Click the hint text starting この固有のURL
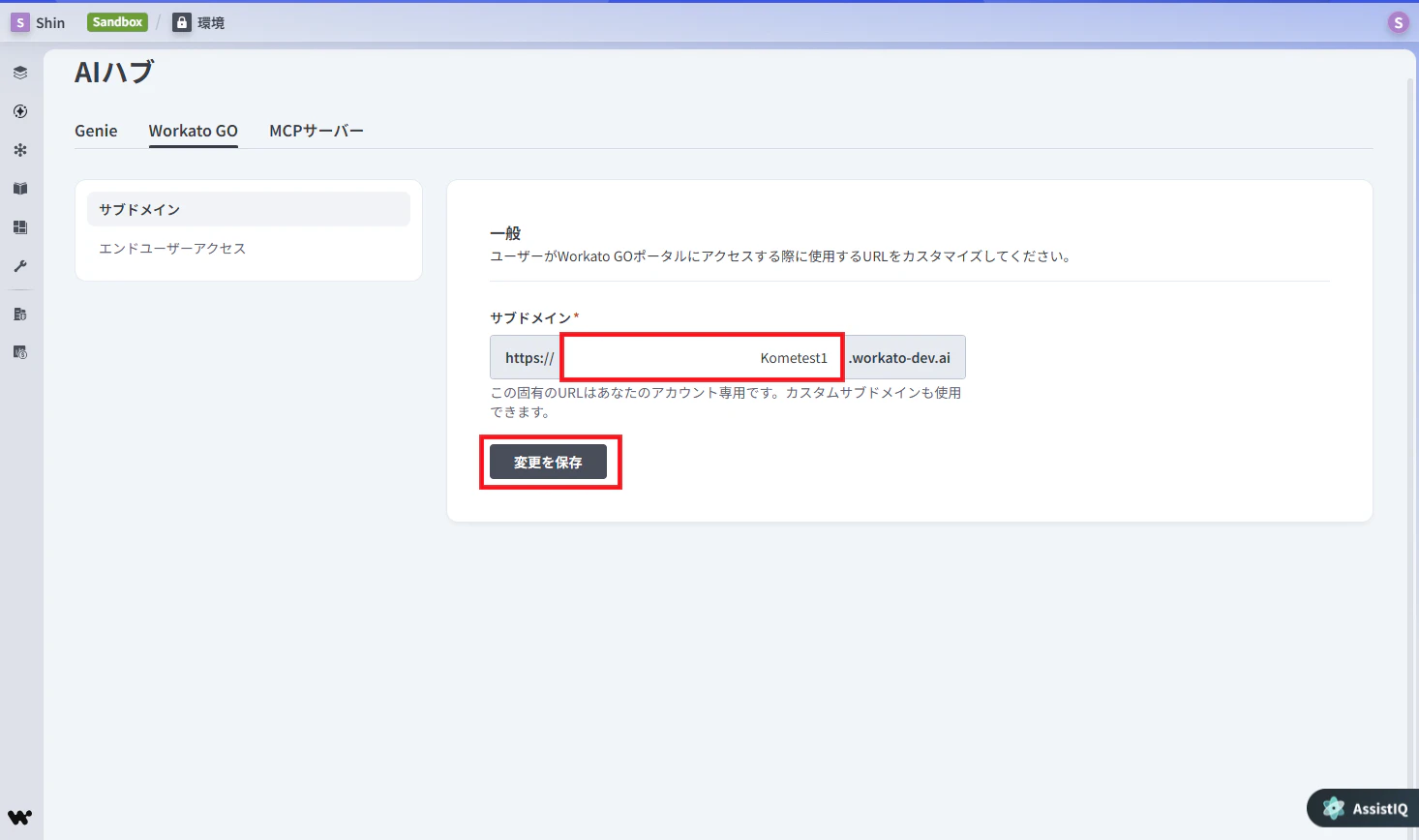The width and height of the screenshot is (1419, 840). (x=726, y=402)
